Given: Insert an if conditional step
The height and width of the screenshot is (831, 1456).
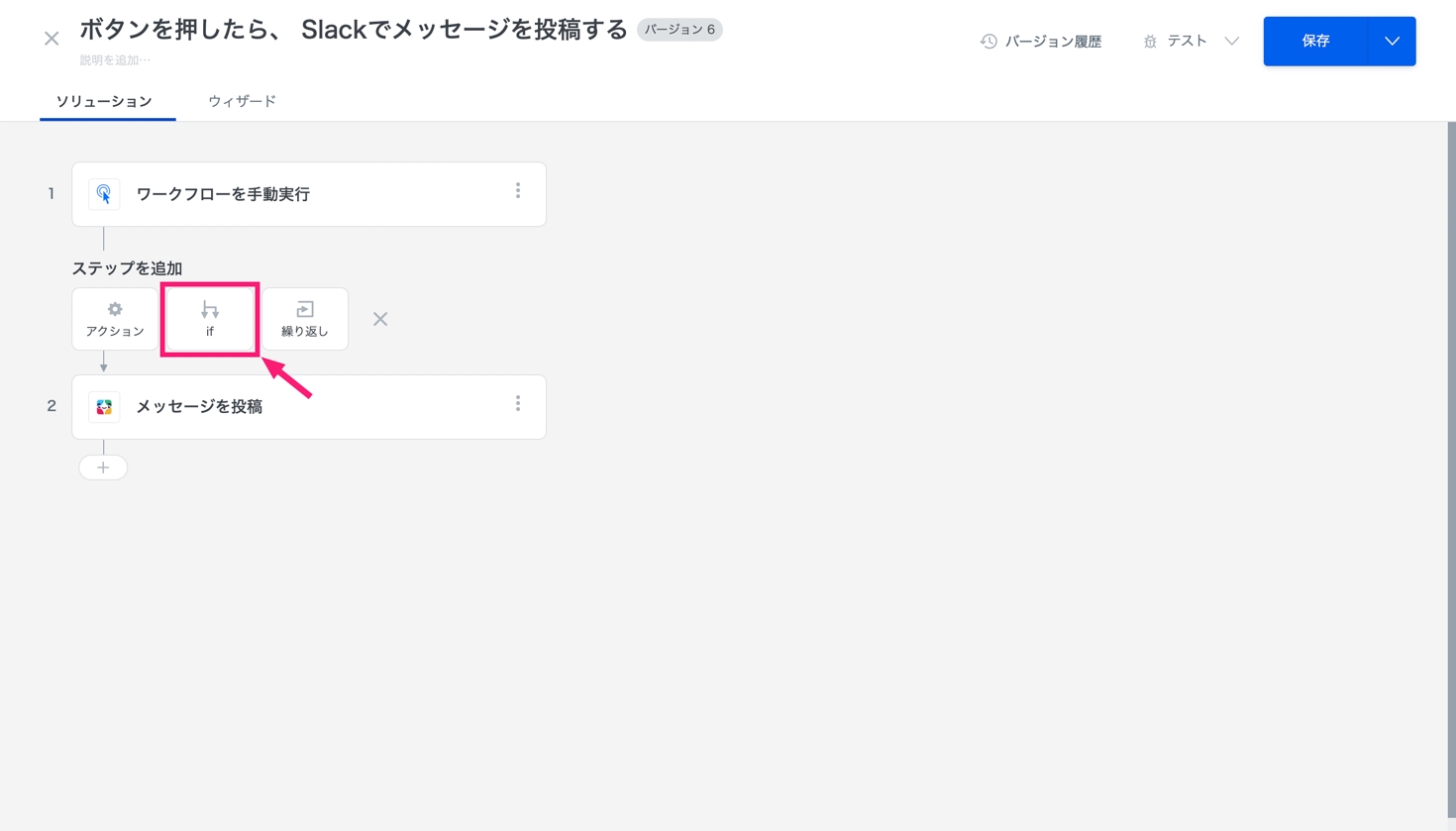Looking at the screenshot, I should (x=210, y=319).
